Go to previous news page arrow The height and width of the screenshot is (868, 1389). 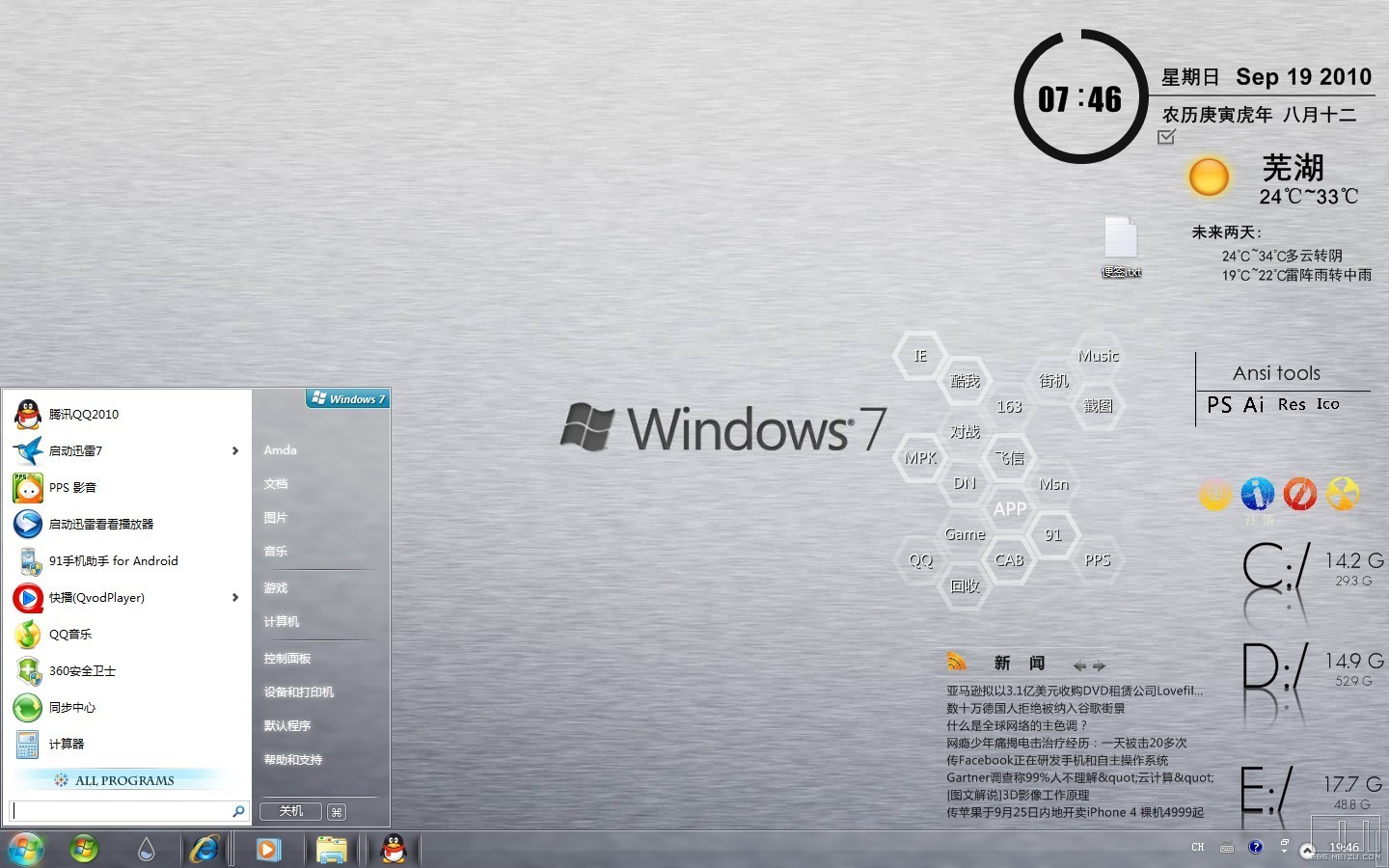tap(1079, 665)
